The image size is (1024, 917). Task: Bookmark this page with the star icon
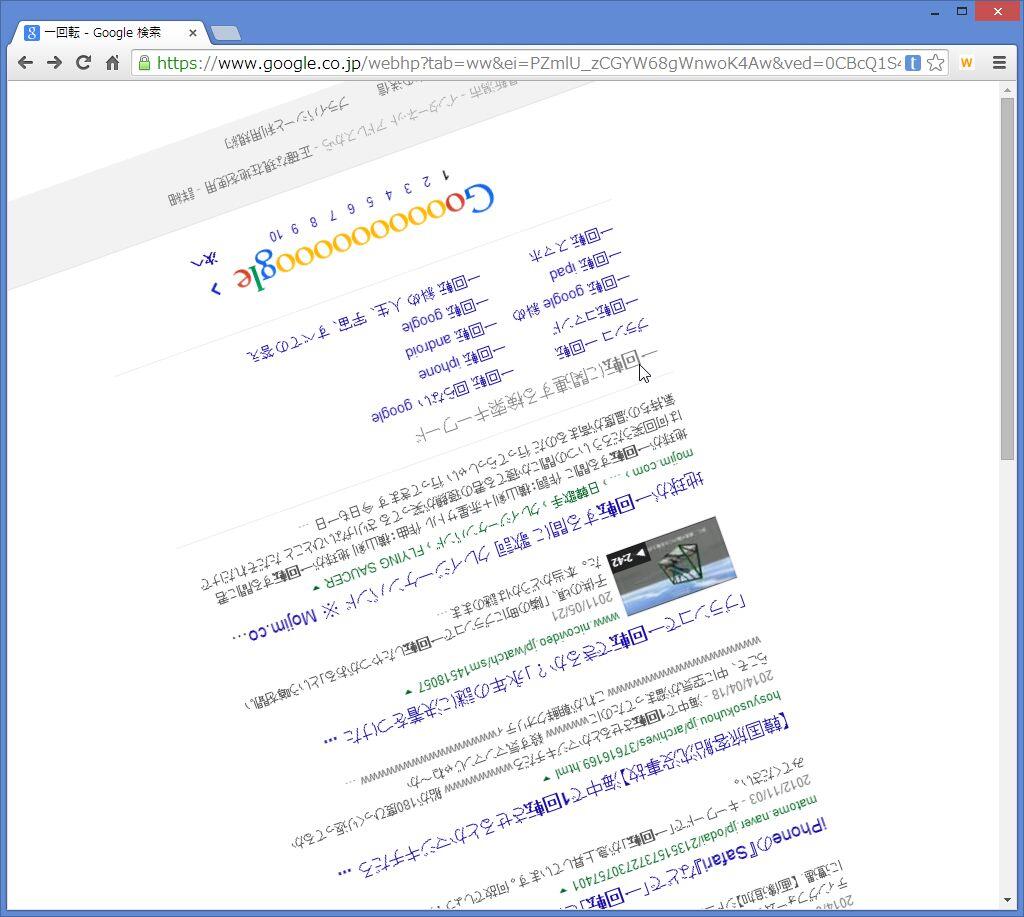pos(935,63)
